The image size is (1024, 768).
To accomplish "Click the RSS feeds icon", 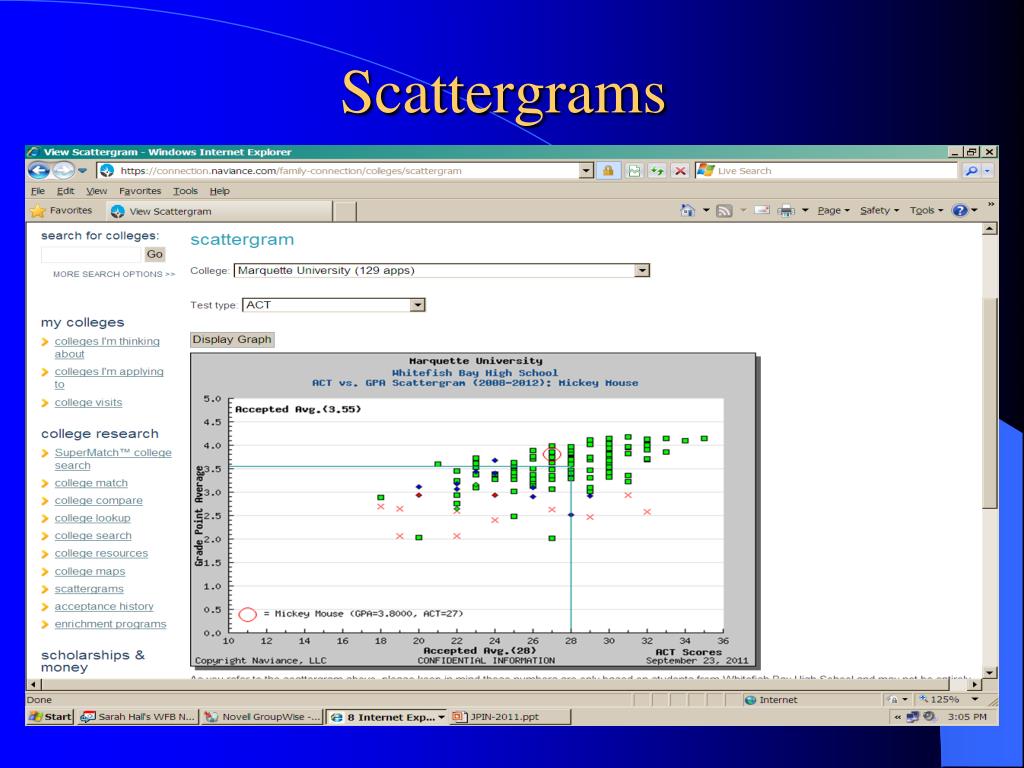I will (724, 210).
